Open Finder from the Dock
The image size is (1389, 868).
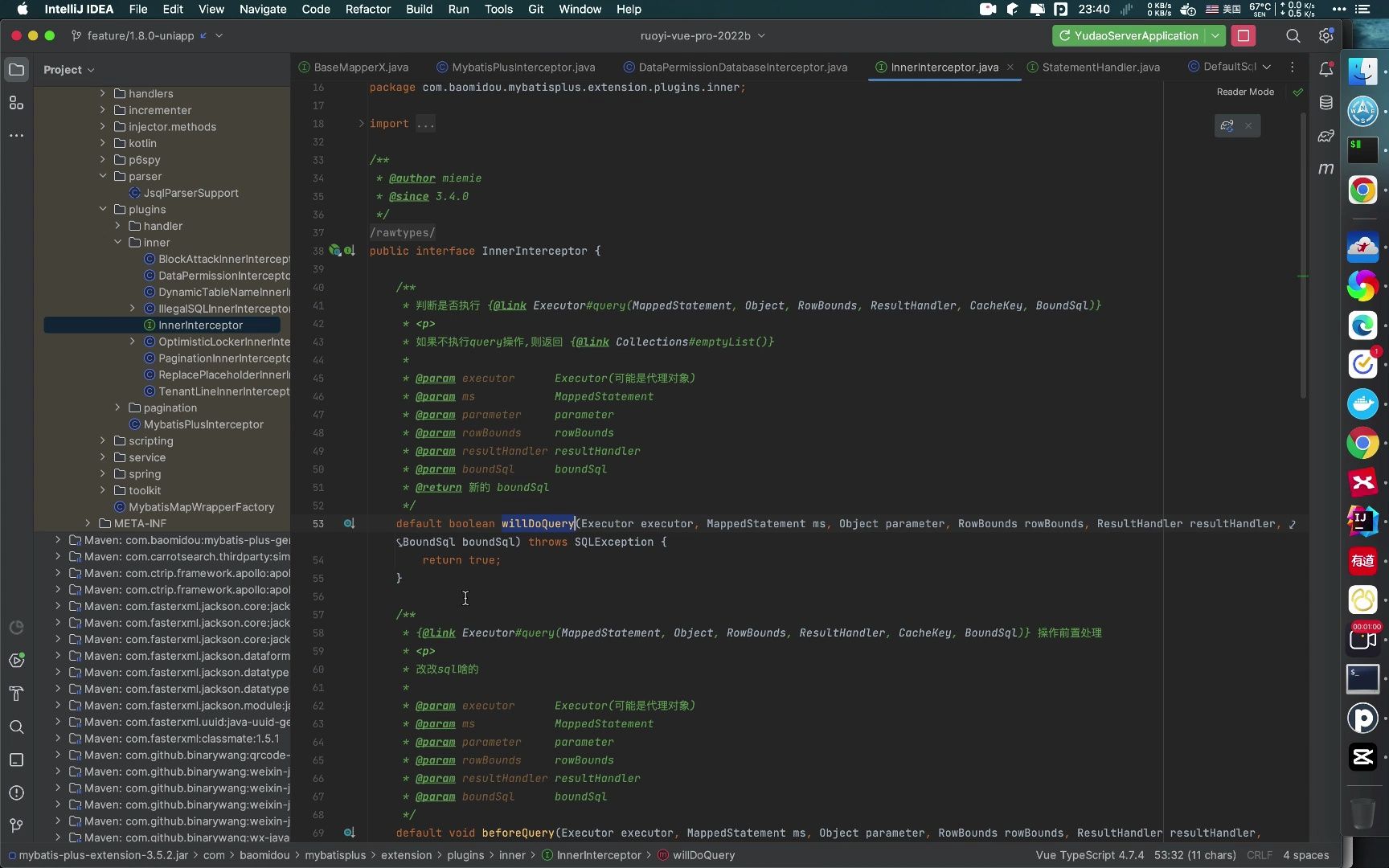pos(1362,72)
